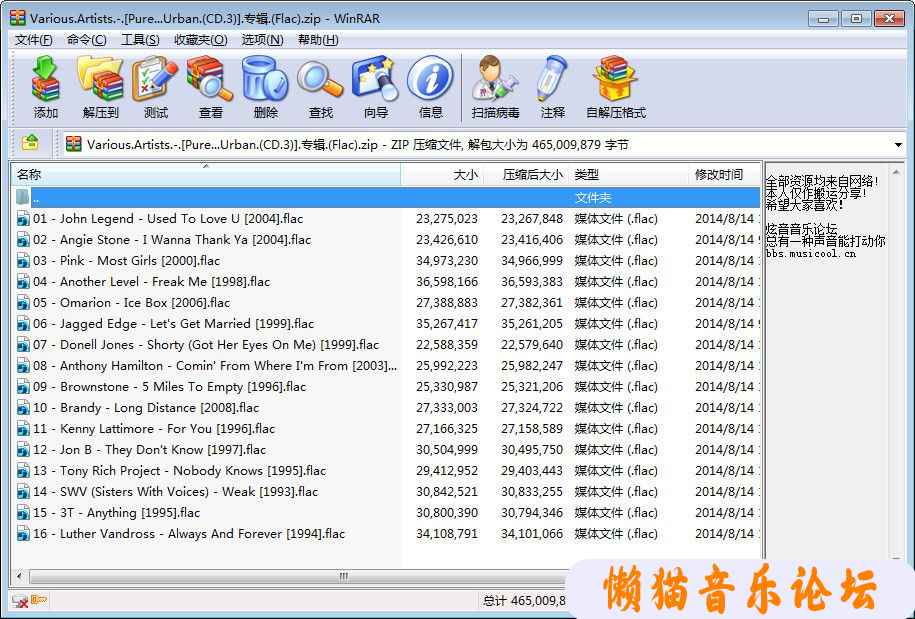Click the 扫描病毒 (Virus Scan) icon

(495, 79)
